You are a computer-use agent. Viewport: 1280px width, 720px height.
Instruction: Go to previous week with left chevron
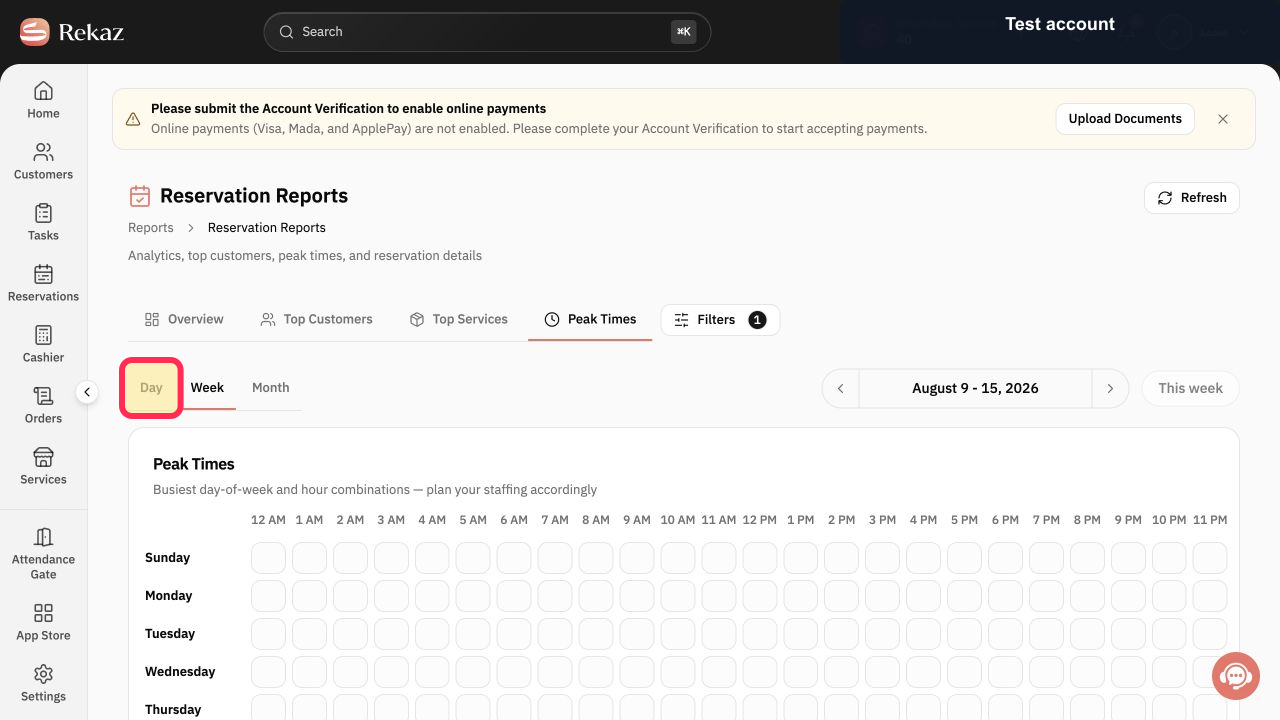[841, 388]
